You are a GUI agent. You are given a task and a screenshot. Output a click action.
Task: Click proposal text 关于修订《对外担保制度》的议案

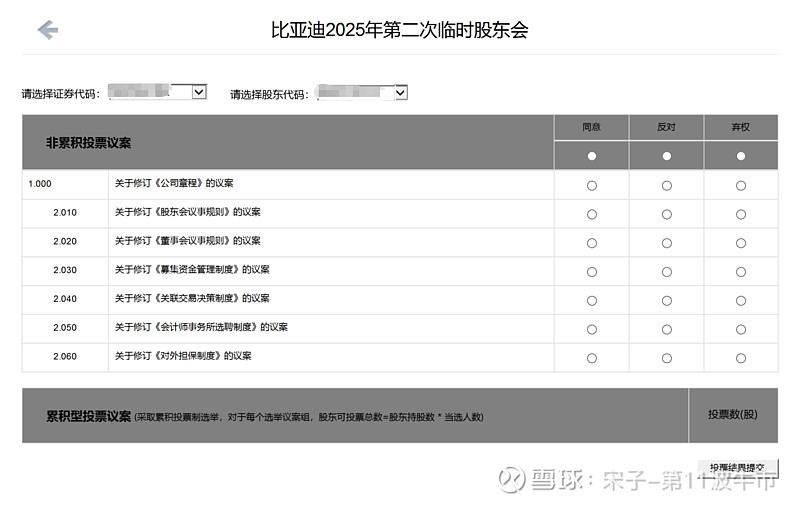183,356
